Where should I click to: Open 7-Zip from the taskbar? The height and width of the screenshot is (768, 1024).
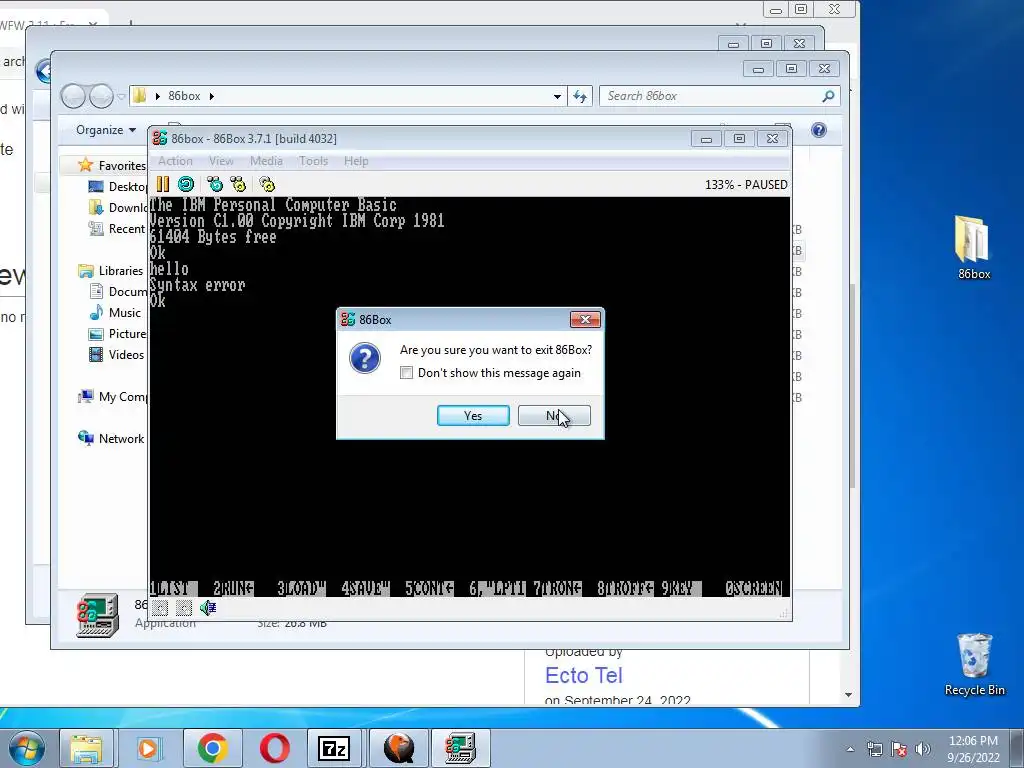334,748
